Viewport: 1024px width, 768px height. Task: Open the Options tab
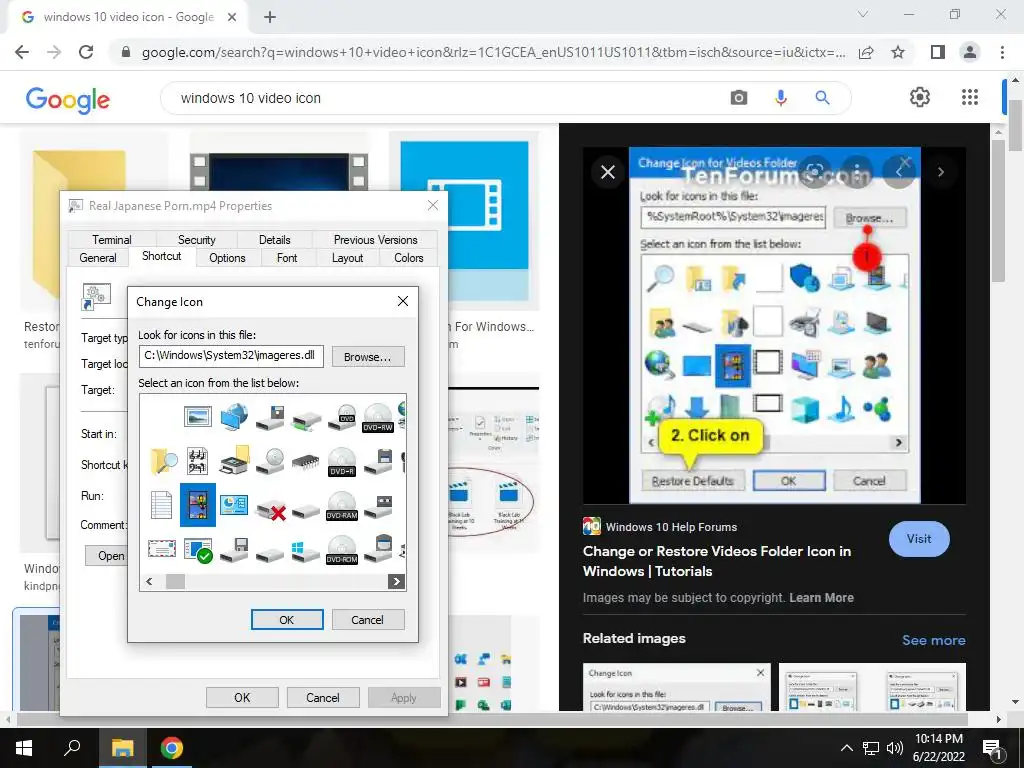227,258
